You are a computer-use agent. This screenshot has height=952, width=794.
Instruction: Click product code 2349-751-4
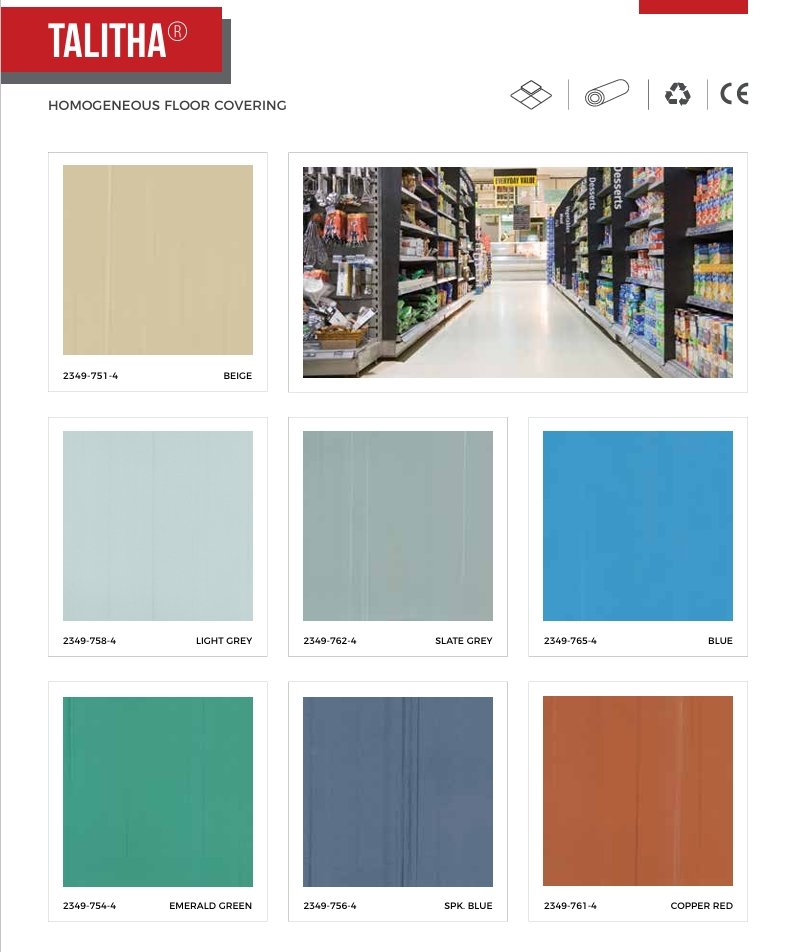90,376
